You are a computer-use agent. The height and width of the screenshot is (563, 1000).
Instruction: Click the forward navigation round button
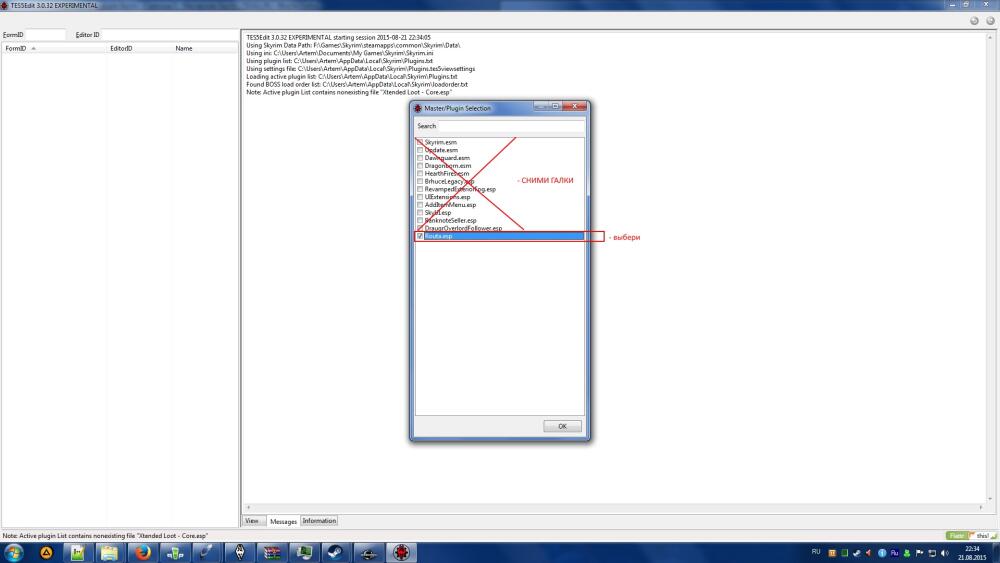(990, 20)
